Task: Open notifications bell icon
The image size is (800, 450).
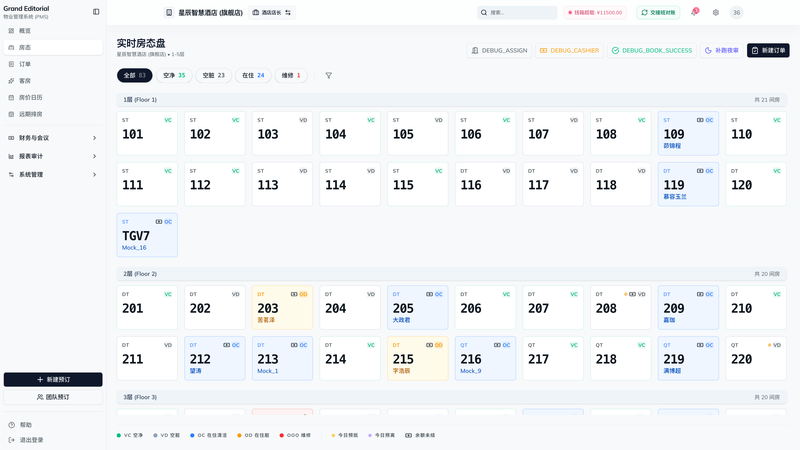Action: pos(694,12)
